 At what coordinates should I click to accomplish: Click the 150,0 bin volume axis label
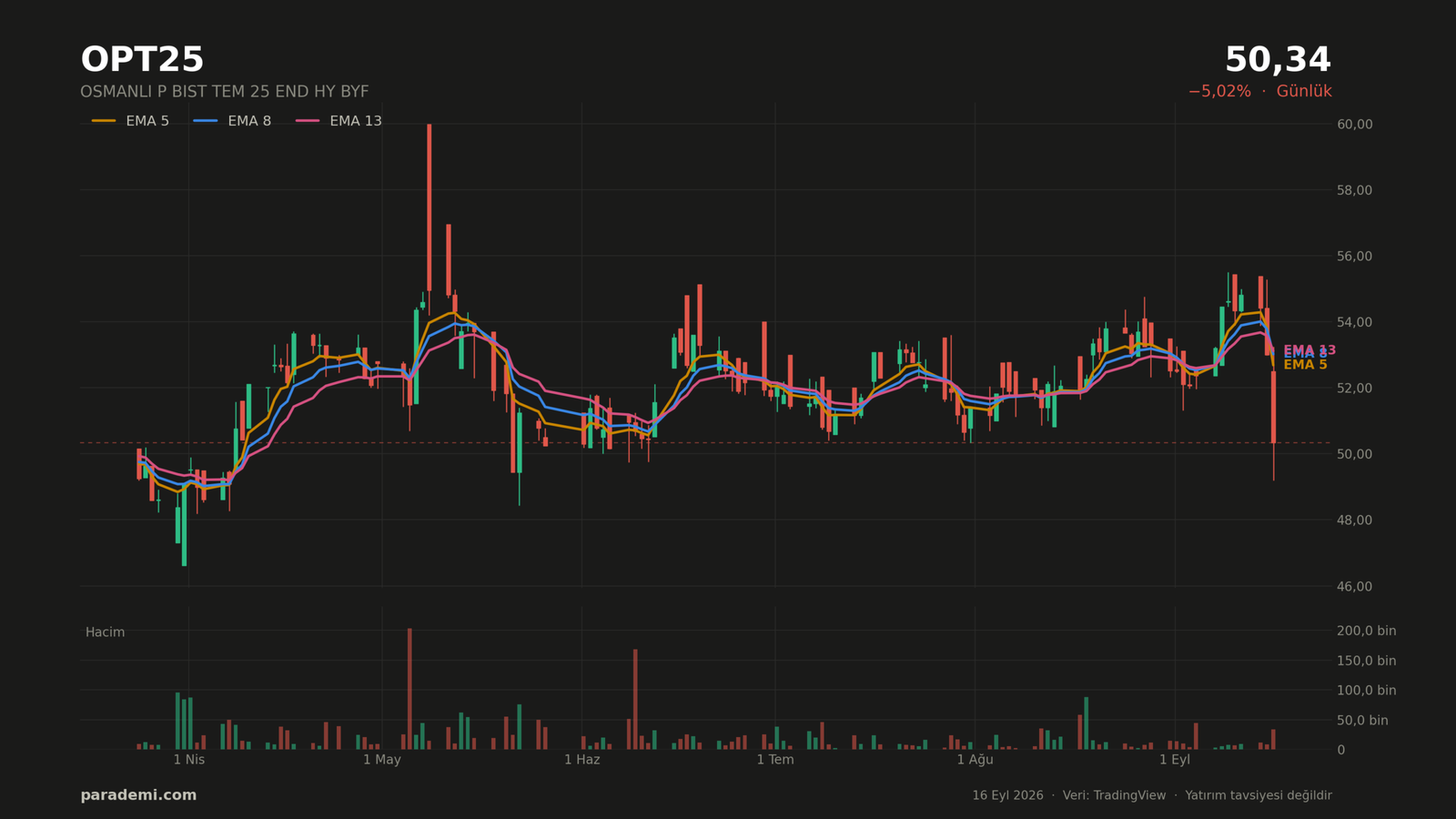1366,661
